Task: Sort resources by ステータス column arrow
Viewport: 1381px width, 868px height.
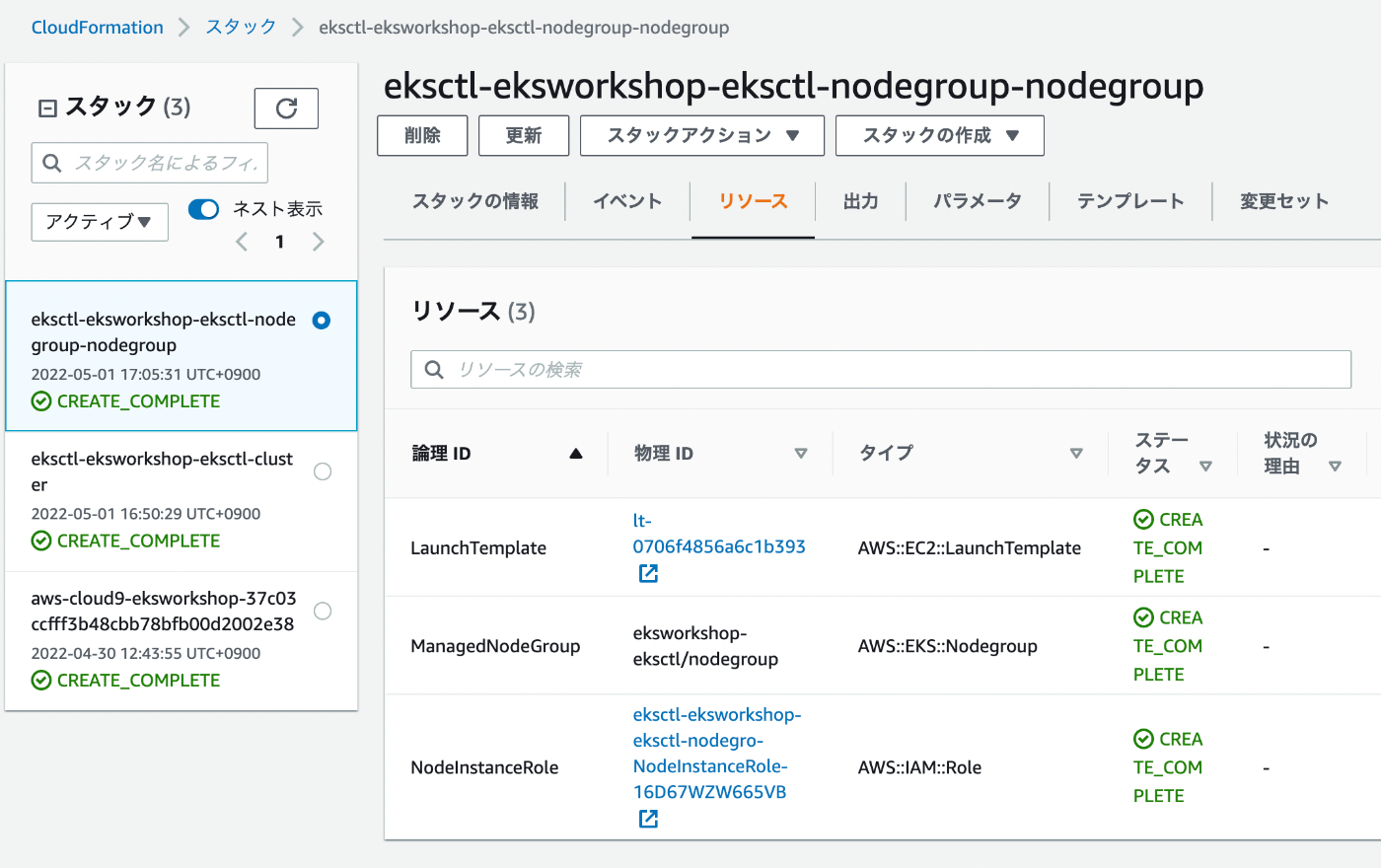Action: pyautogui.click(x=1205, y=467)
